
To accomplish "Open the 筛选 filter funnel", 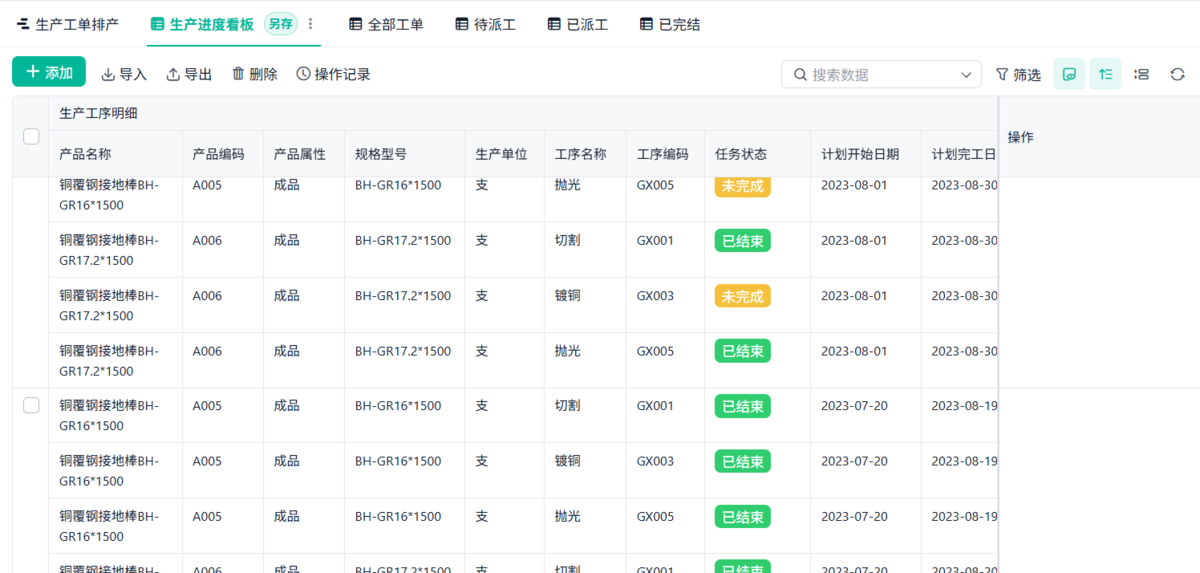I will (x=1018, y=74).
